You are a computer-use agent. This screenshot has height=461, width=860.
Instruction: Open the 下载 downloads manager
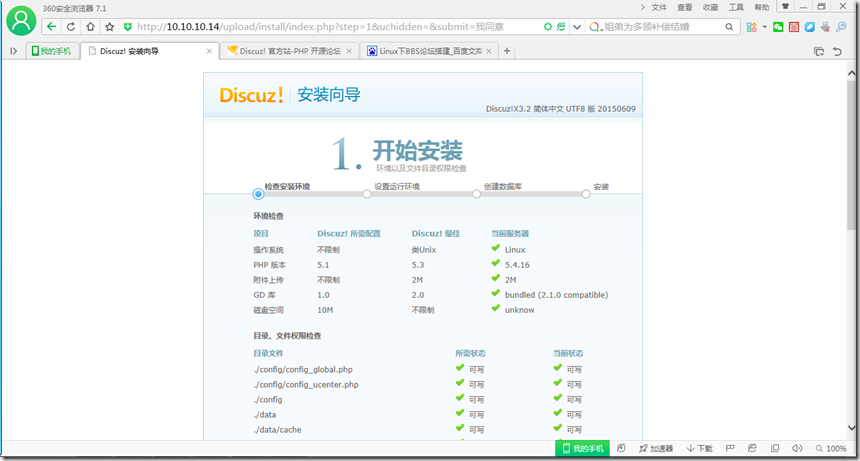(699, 448)
